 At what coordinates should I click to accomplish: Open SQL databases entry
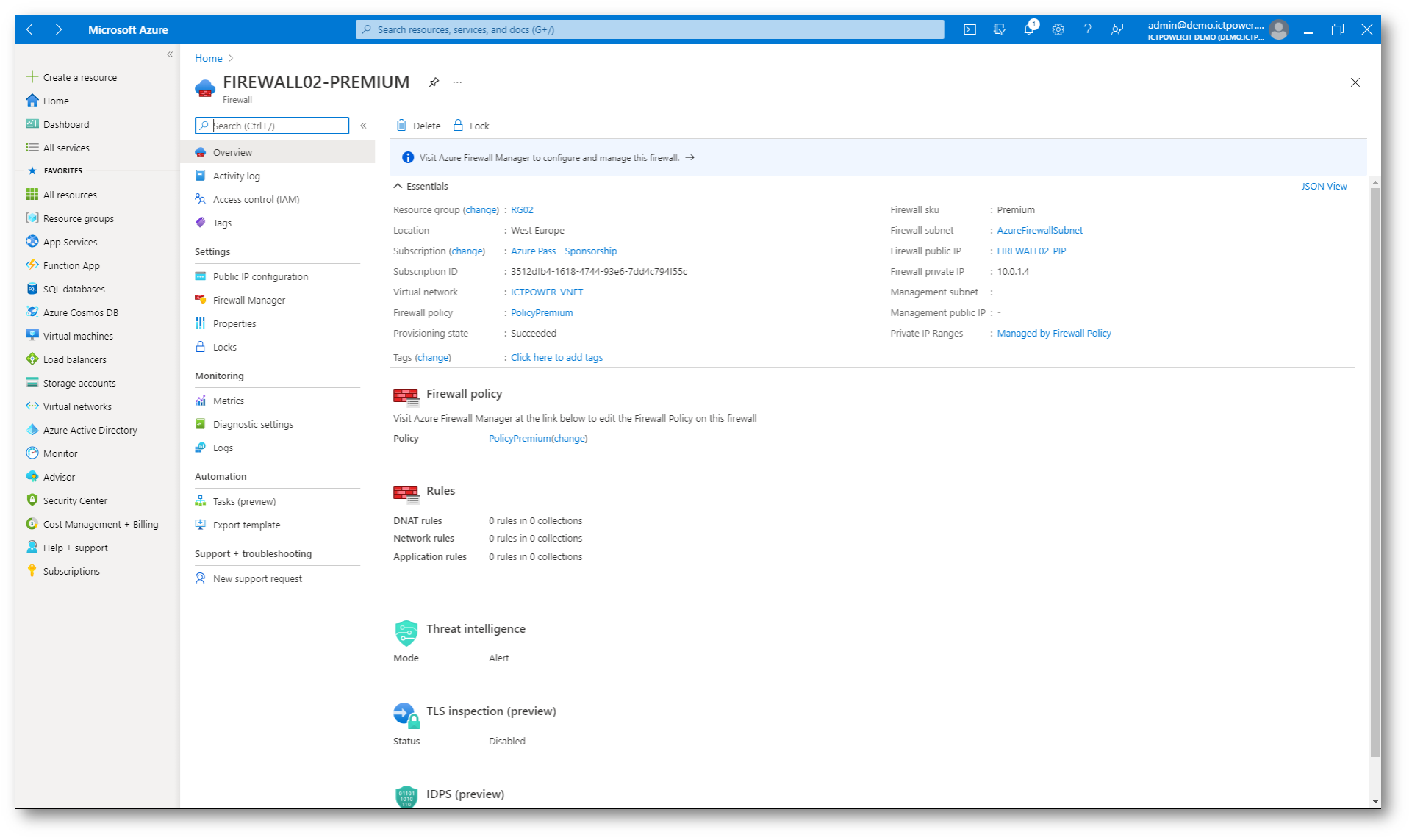click(x=65, y=289)
